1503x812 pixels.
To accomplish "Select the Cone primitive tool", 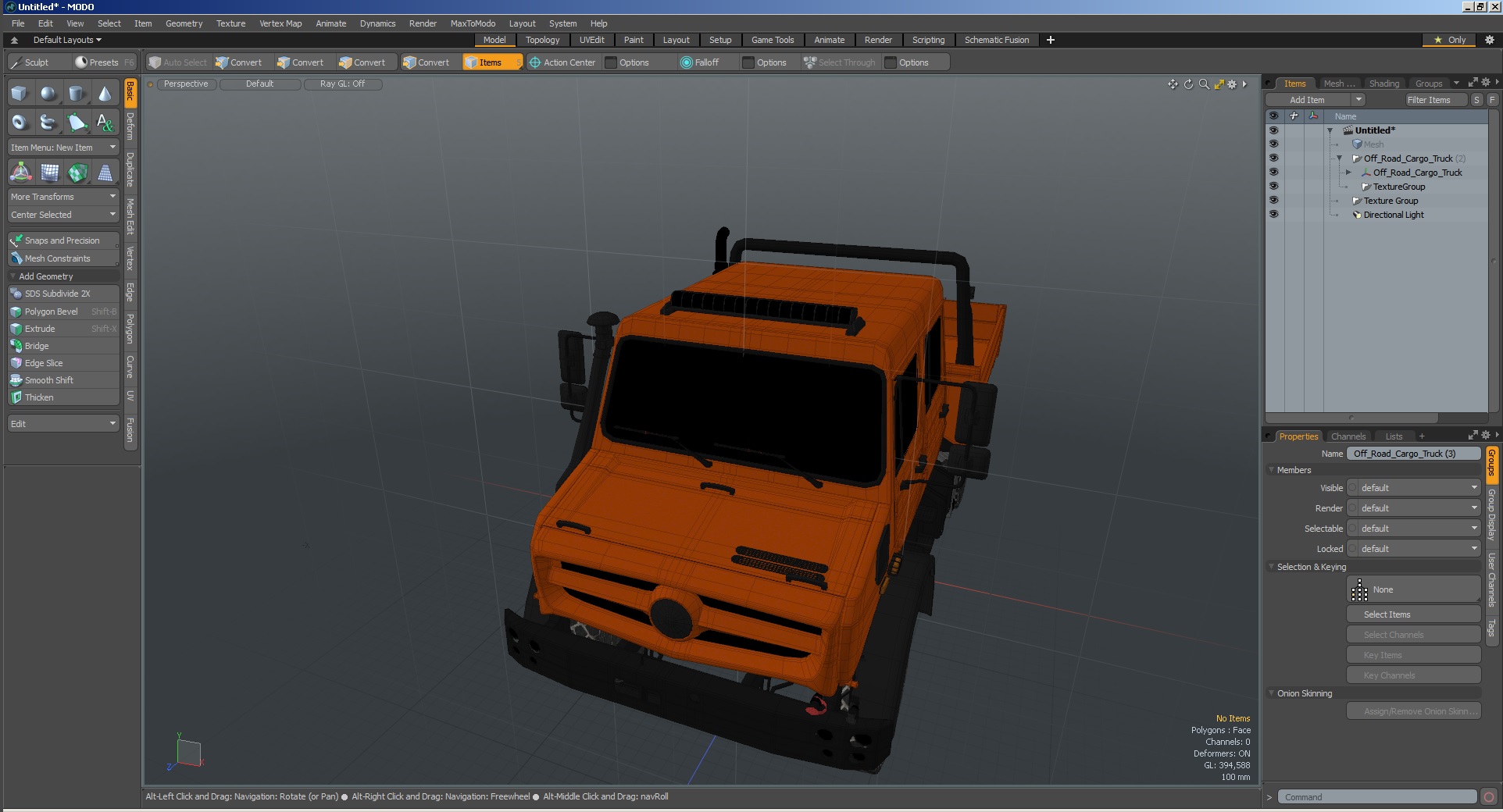I will 105,94.
